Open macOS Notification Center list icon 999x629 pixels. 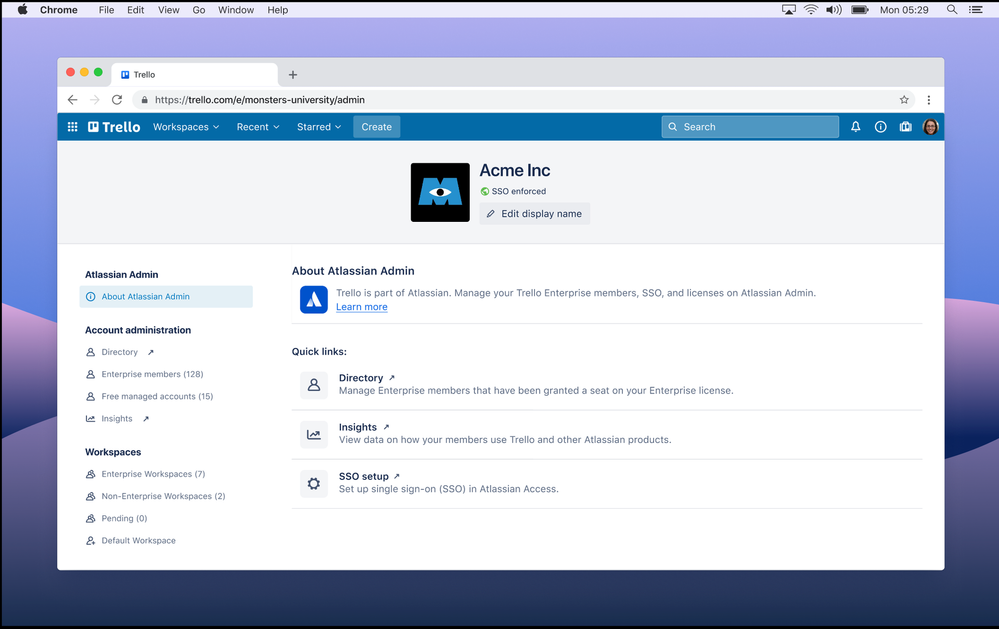click(975, 10)
